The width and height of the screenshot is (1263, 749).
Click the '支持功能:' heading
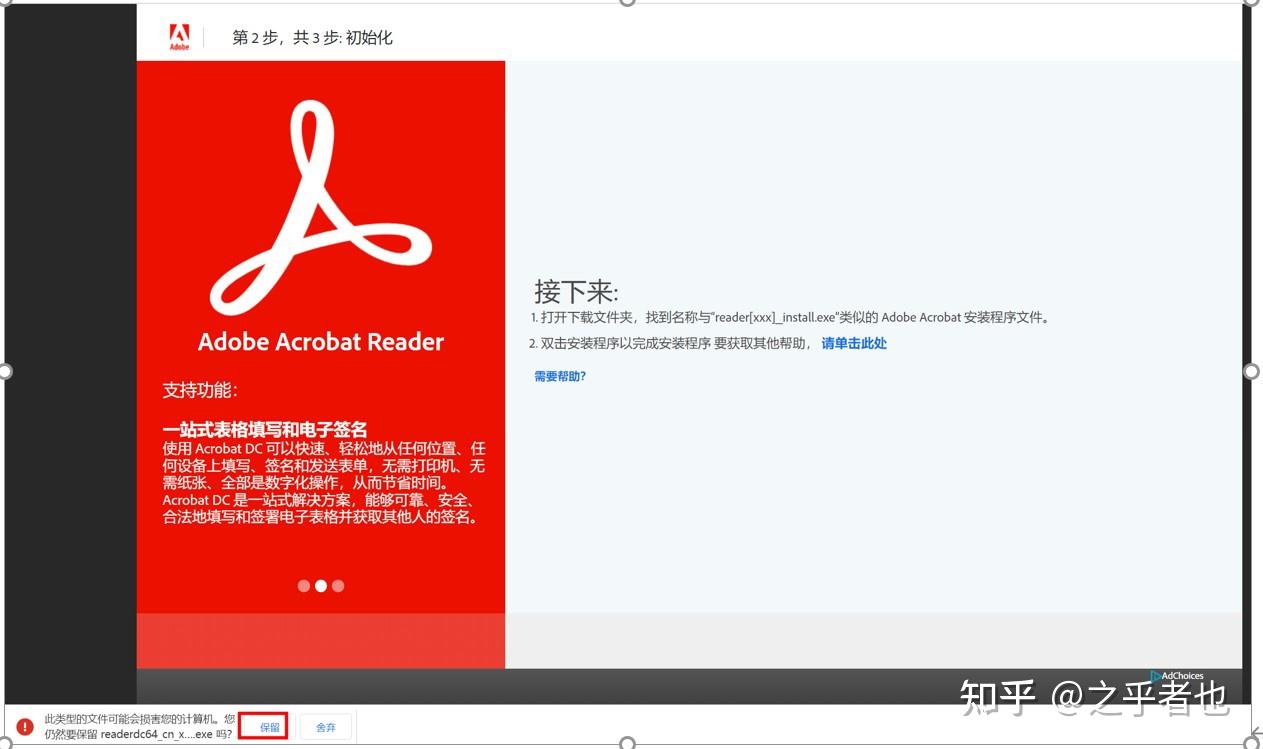(200, 390)
